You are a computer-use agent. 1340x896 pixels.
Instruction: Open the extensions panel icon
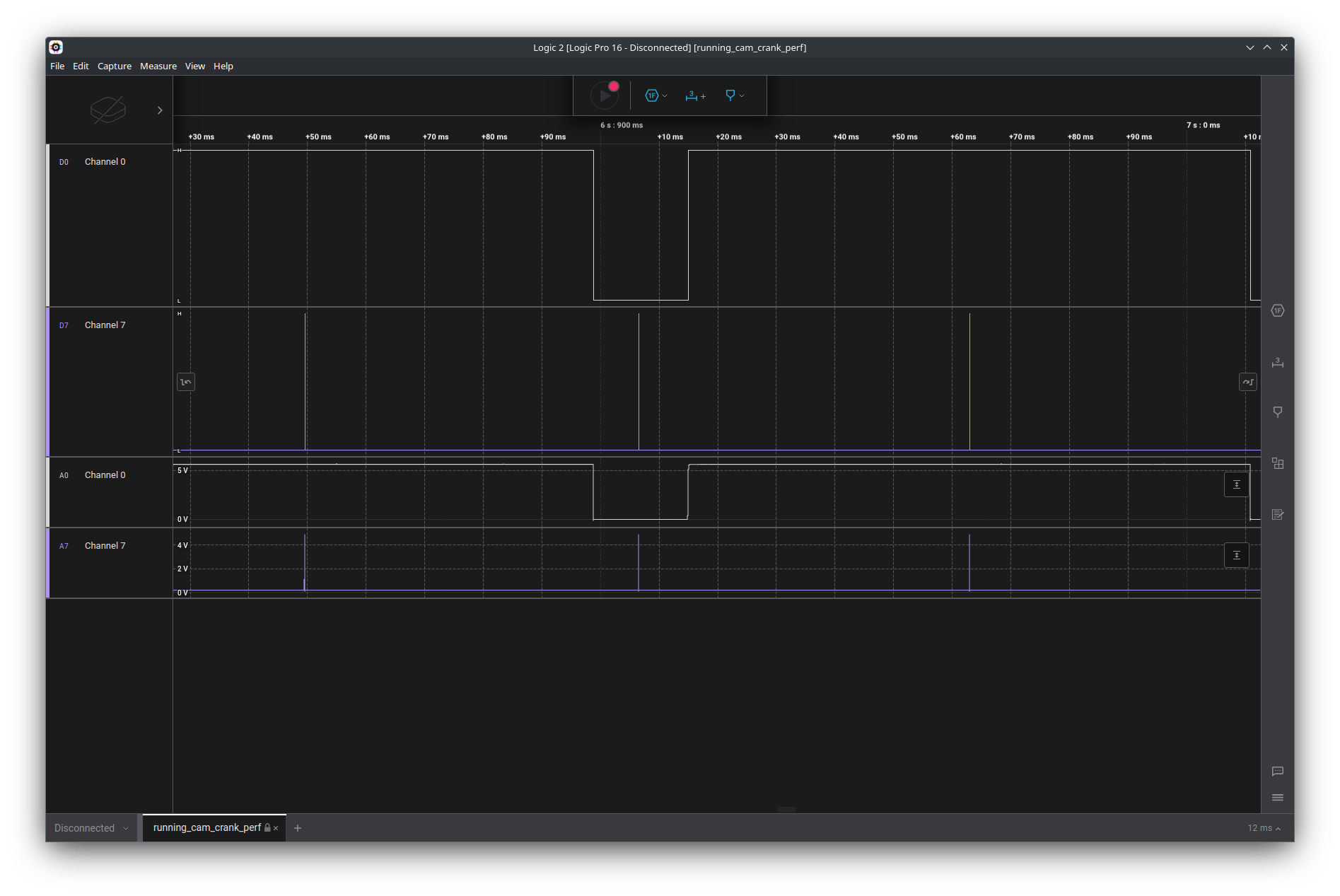[1277, 464]
